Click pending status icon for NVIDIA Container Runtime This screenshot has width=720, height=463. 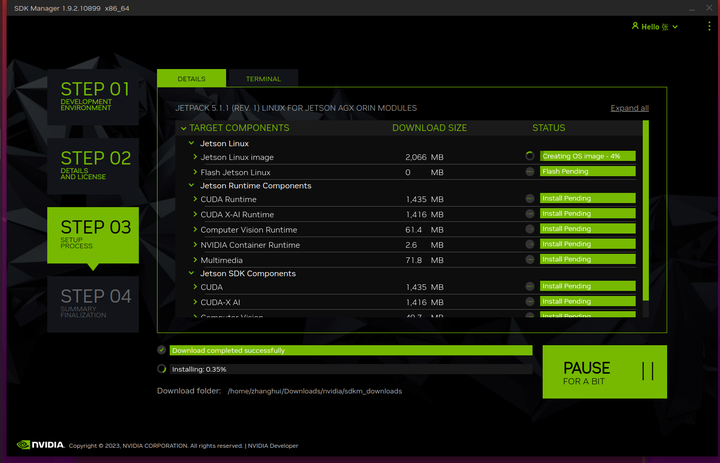tap(530, 244)
